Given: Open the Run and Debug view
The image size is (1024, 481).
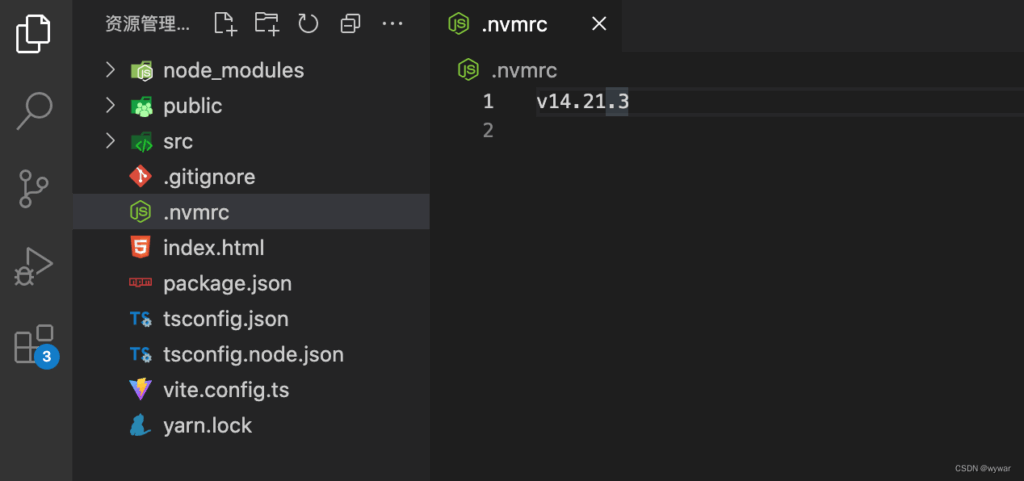Looking at the screenshot, I should point(33,266).
